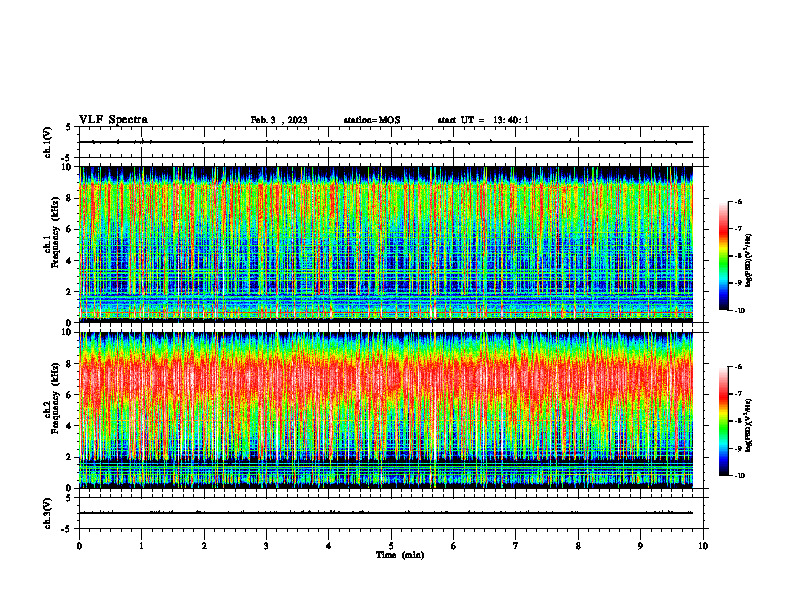Click the ch.1(V) waveform axis label
Image resolution: width=792 pixels, height=612 pixels.
click(x=47, y=142)
